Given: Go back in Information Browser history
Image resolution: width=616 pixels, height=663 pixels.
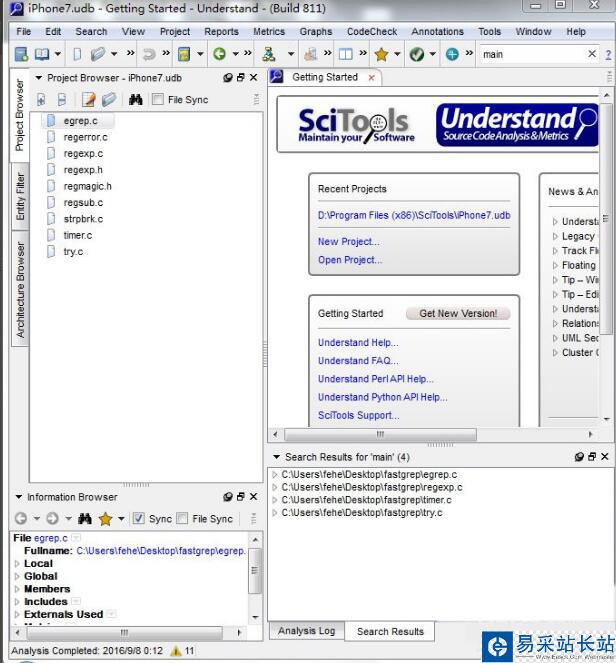Looking at the screenshot, I should click(x=21, y=518).
